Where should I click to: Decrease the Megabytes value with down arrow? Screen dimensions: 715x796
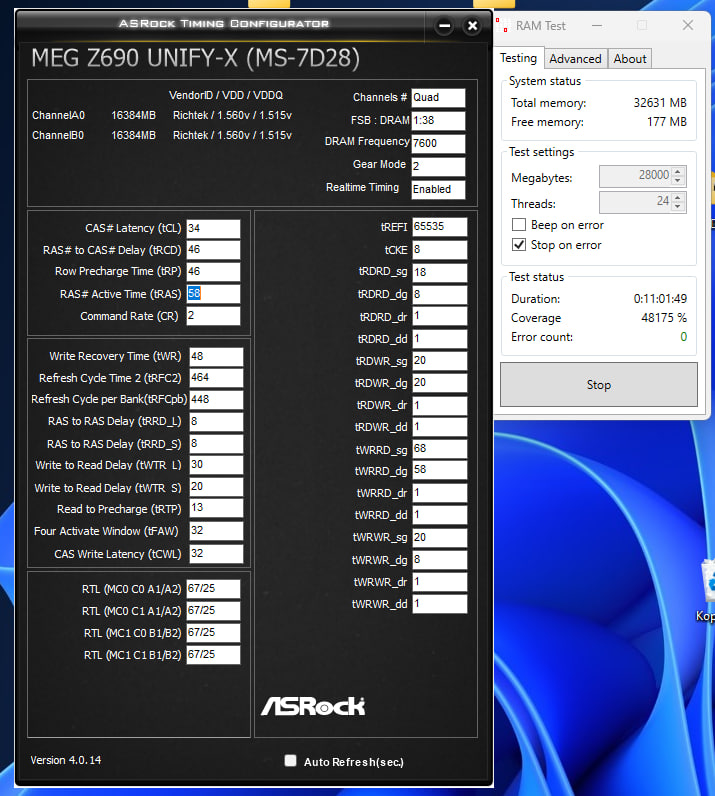pyautogui.click(x=678, y=180)
